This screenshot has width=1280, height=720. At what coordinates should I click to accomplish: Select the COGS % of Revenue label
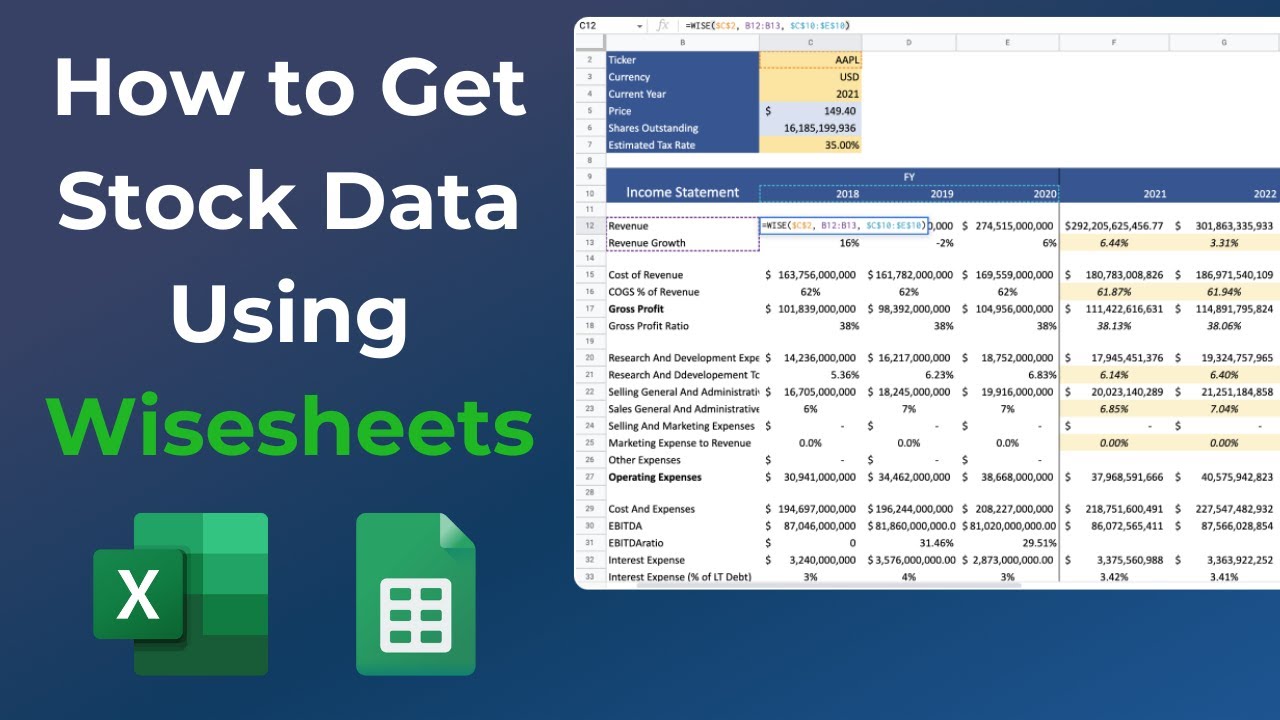click(682, 292)
